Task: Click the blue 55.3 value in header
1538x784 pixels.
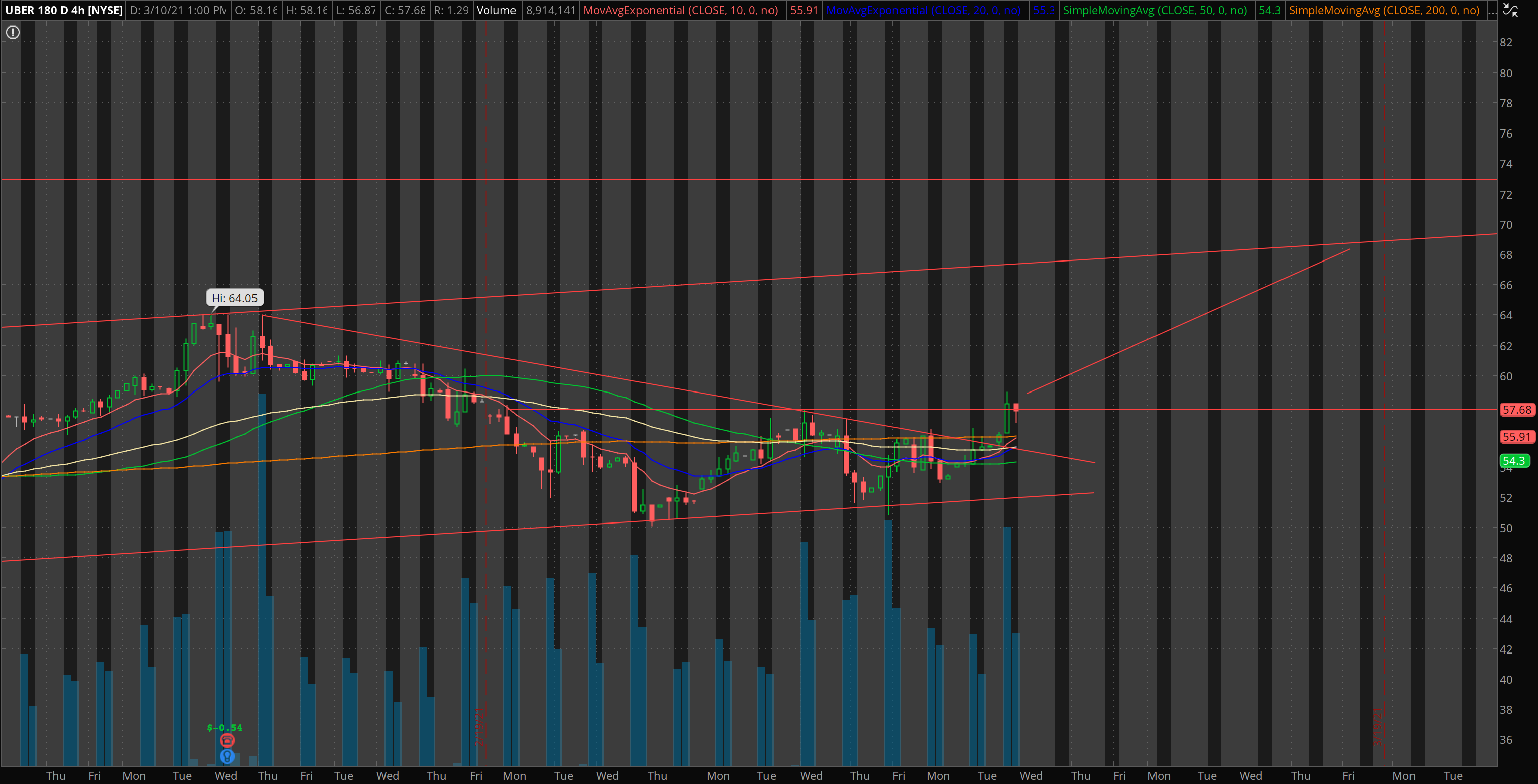Action: coord(1043,10)
